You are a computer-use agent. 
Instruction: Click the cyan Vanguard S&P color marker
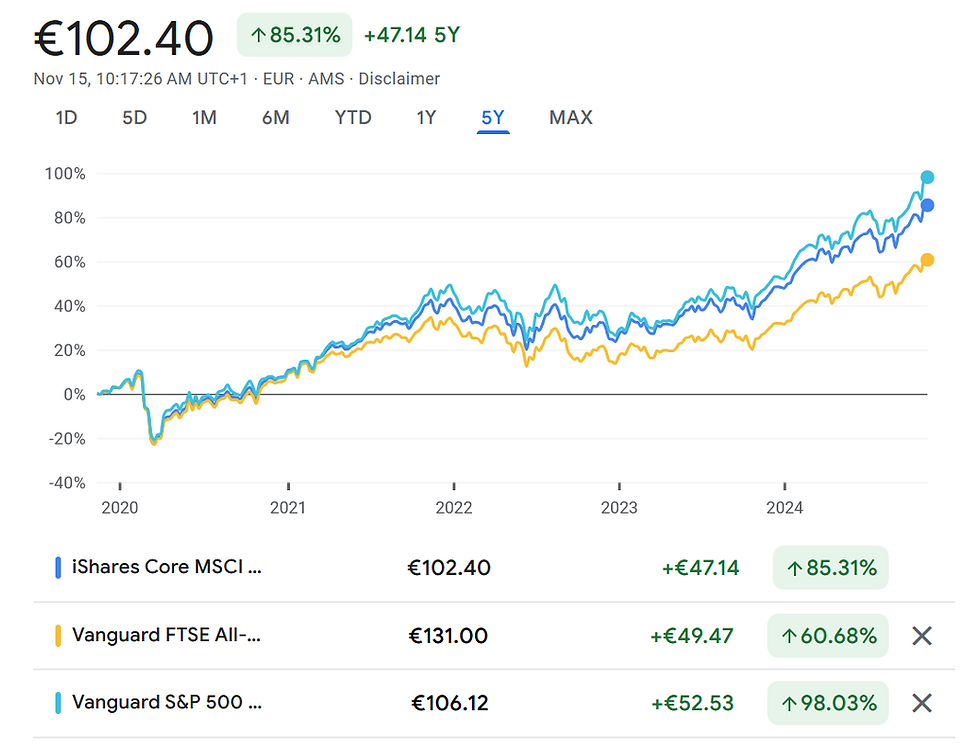pos(58,703)
